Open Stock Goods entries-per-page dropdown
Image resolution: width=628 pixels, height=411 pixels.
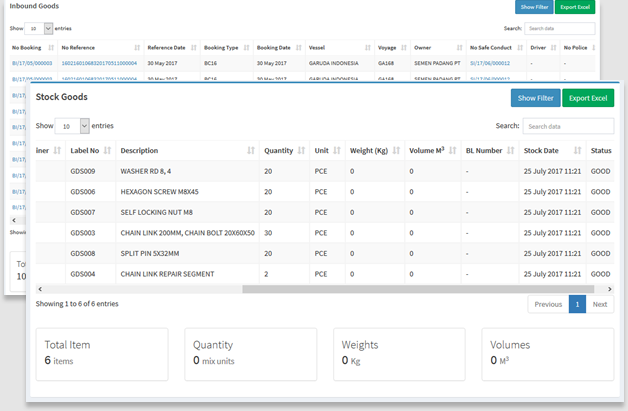click(72, 126)
